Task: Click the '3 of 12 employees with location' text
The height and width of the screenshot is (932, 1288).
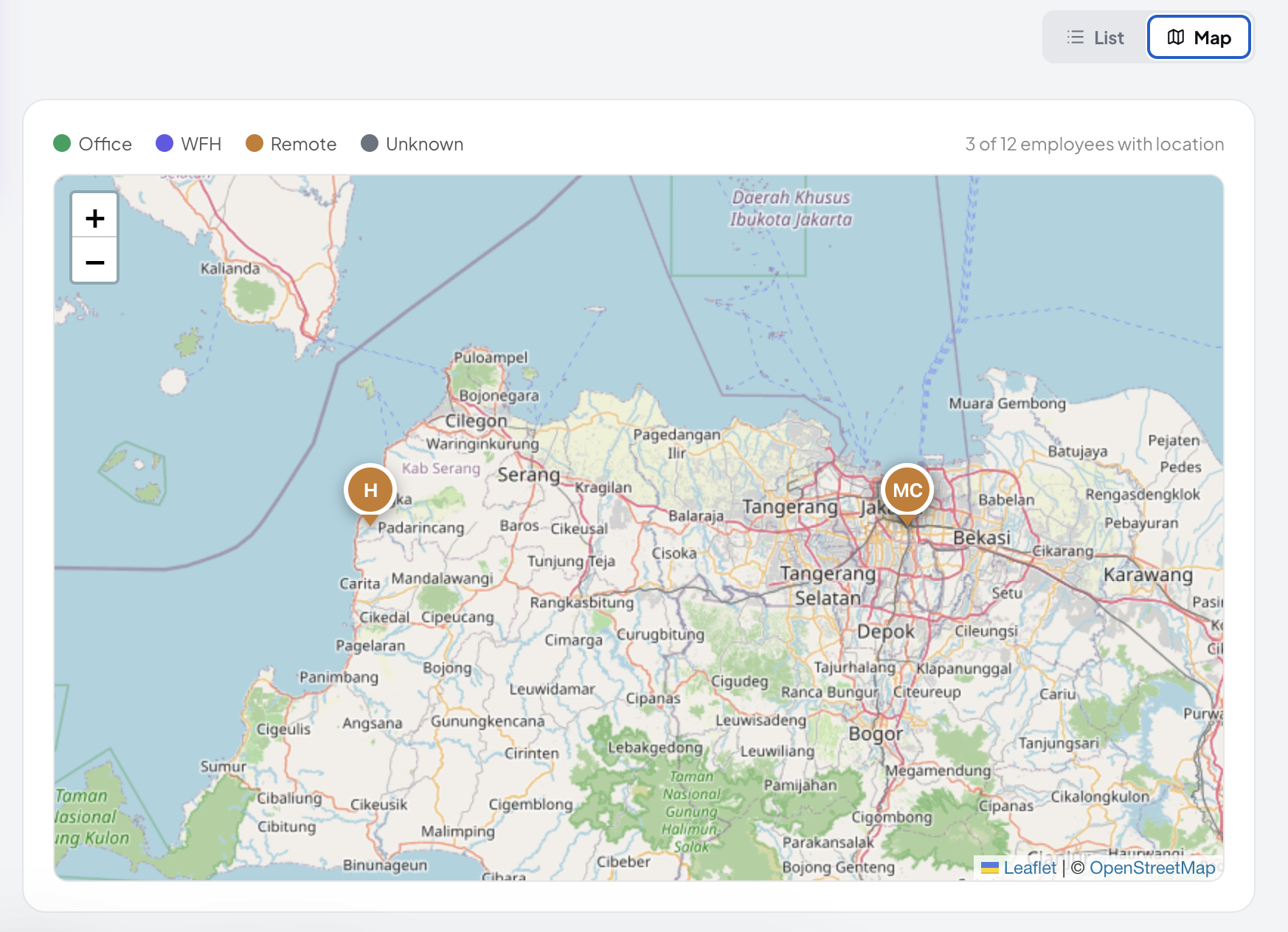Action: point(1094,144)
